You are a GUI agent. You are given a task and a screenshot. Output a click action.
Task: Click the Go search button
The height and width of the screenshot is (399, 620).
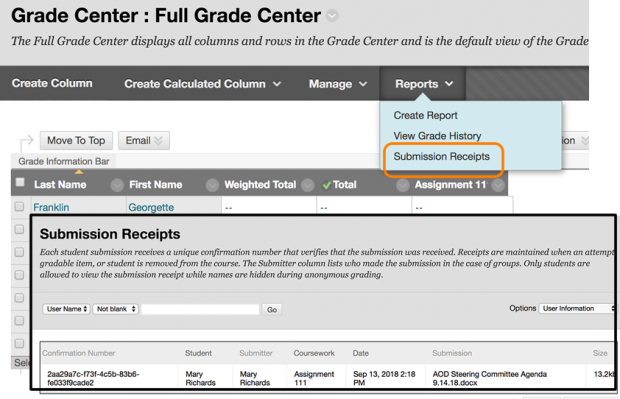(272, 310)
